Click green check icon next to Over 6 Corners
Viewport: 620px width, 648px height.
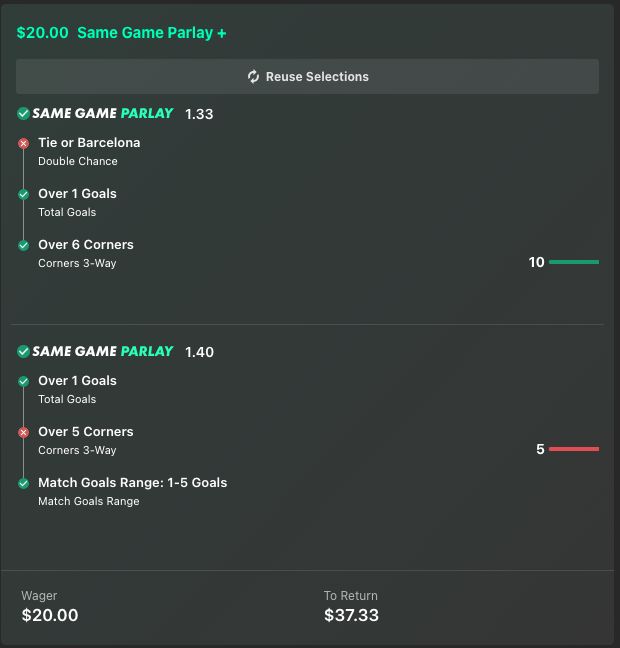coord(24,245)
